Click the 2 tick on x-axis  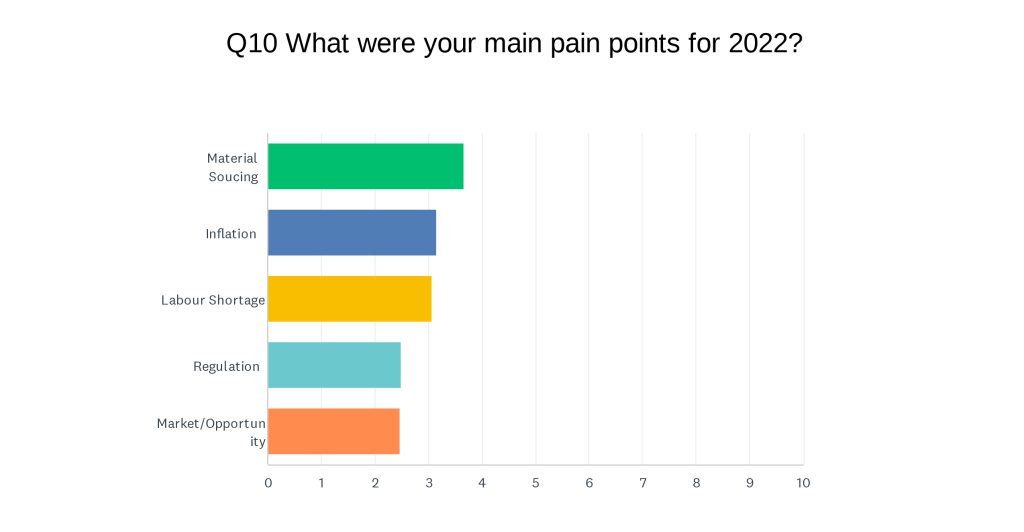coord(376,483)
